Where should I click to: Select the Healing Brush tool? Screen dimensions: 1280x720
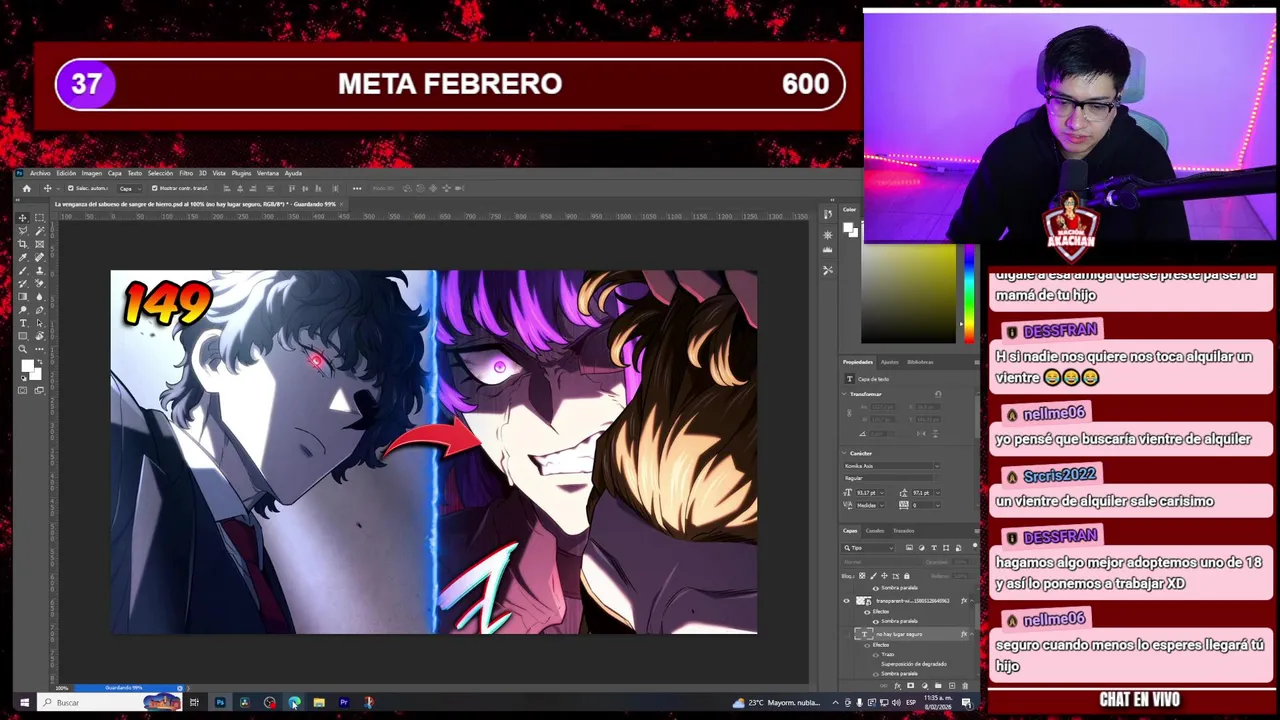39,257
